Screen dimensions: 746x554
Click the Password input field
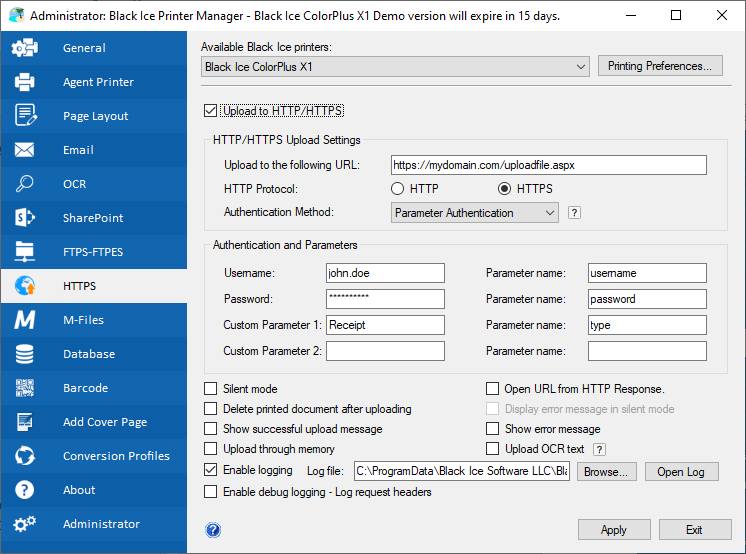(385, 299)
